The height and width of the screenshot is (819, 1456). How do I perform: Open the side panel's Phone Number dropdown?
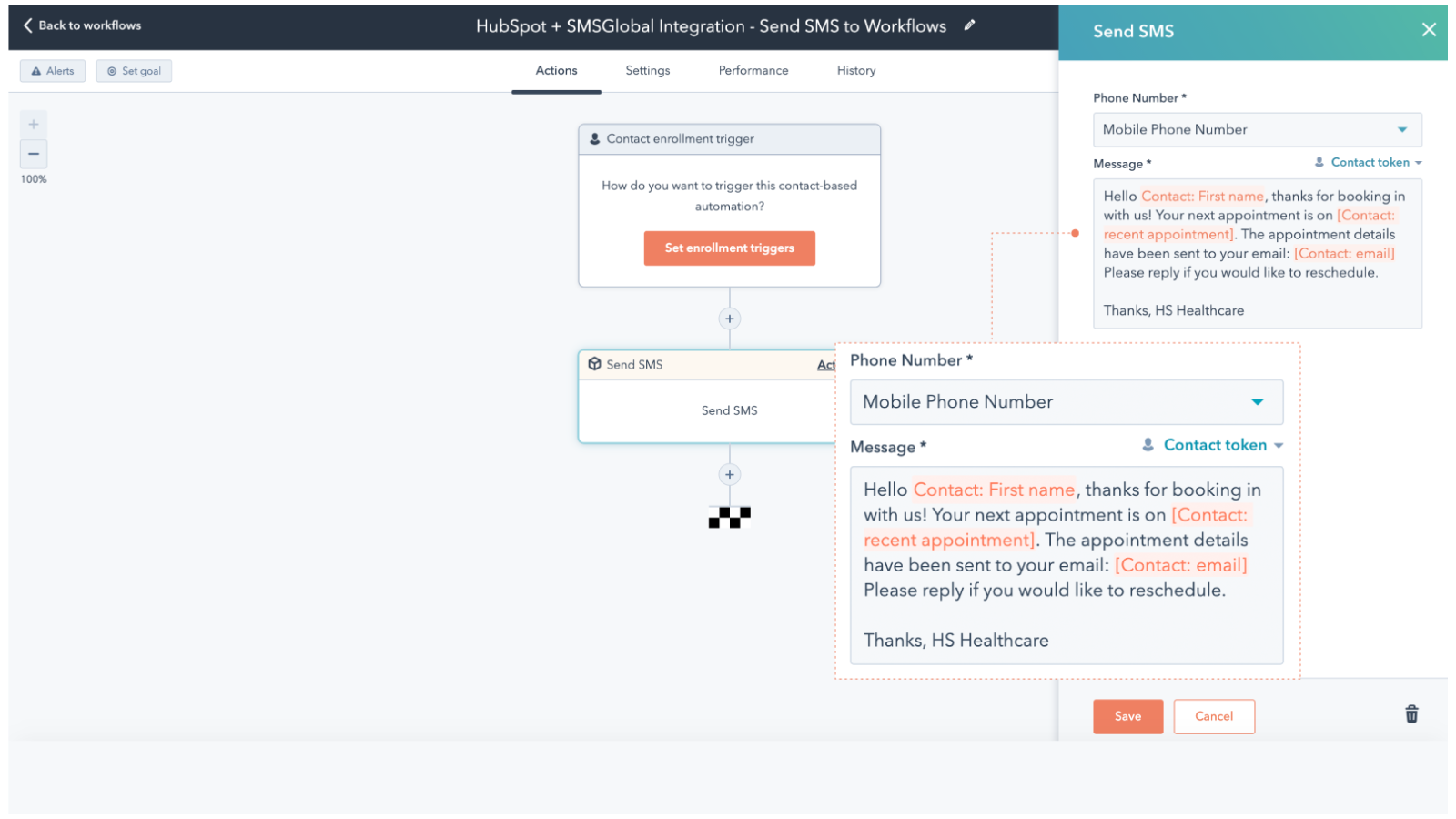click(1257, 129)
